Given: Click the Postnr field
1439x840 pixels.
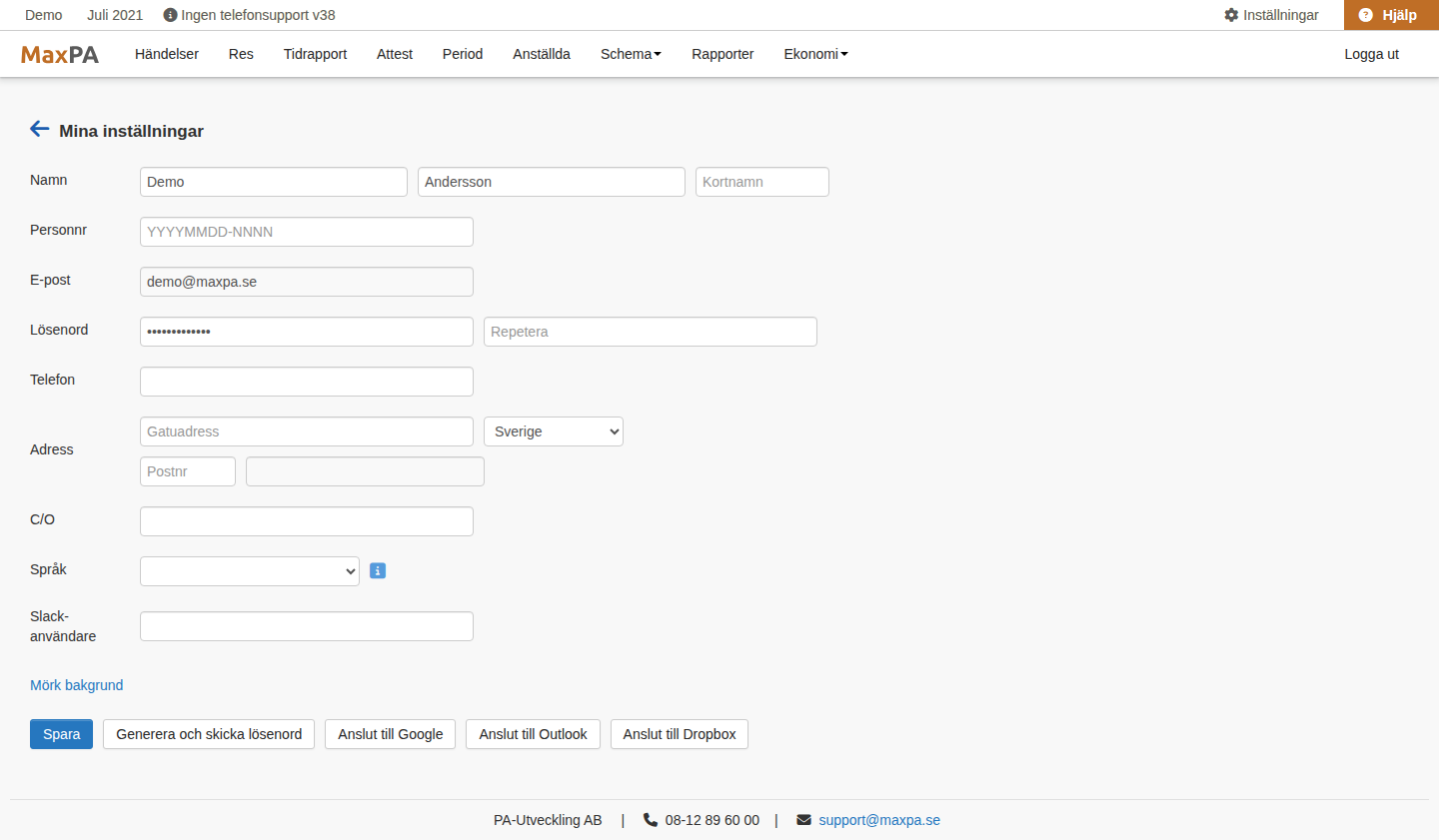Looking at the screenshot, I should [188, 471].
